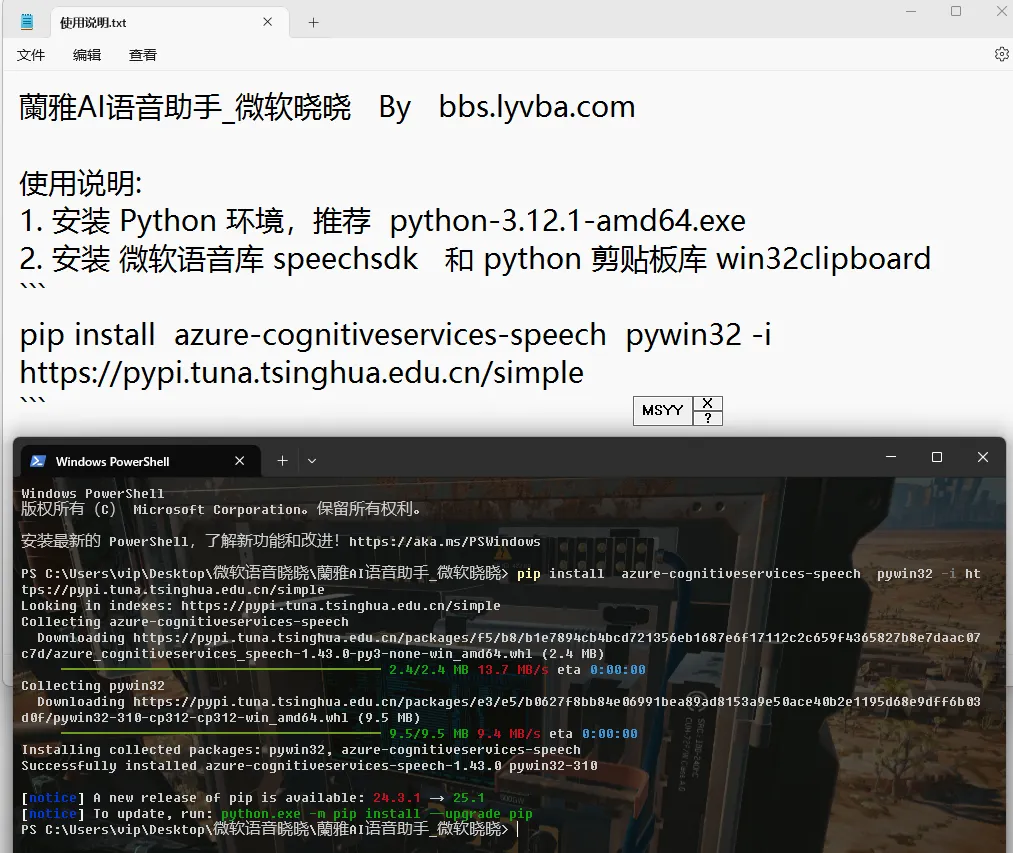Click the bbs.lyvba.com text in Notepad
The image size is (1013, 853).
537,107
